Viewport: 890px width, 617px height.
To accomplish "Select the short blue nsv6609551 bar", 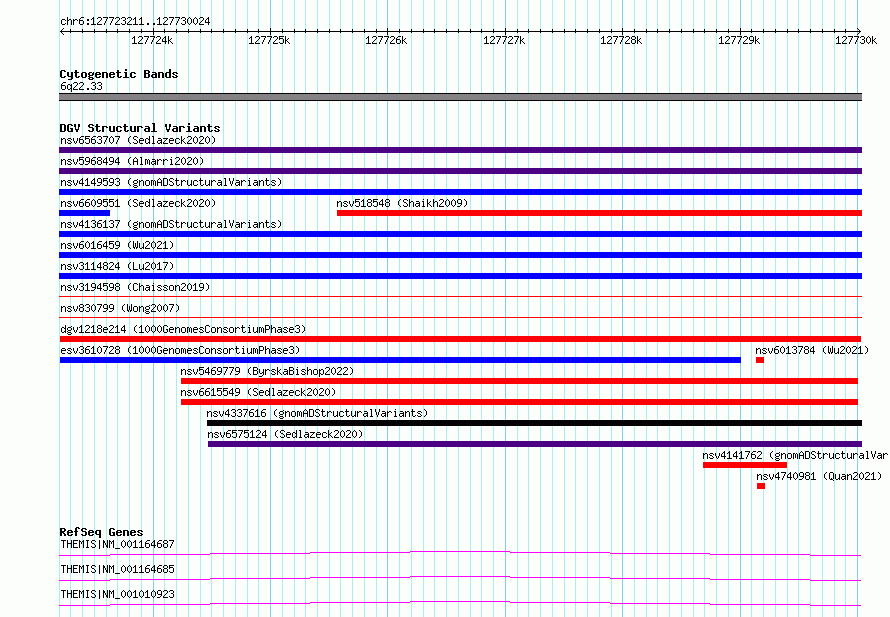I will point(85,213).
